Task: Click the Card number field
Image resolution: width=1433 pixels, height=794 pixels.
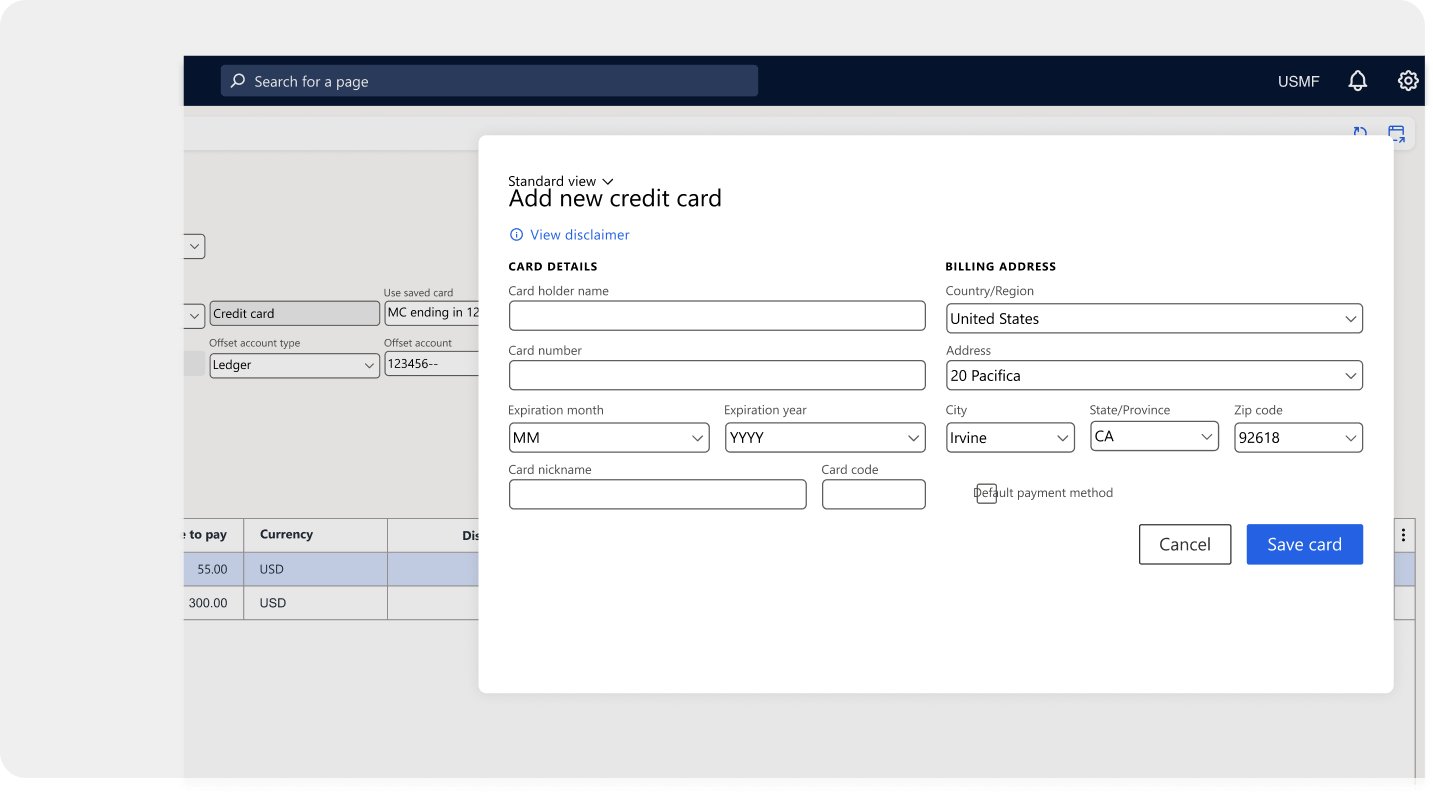Action: click(x=717, y=375)
